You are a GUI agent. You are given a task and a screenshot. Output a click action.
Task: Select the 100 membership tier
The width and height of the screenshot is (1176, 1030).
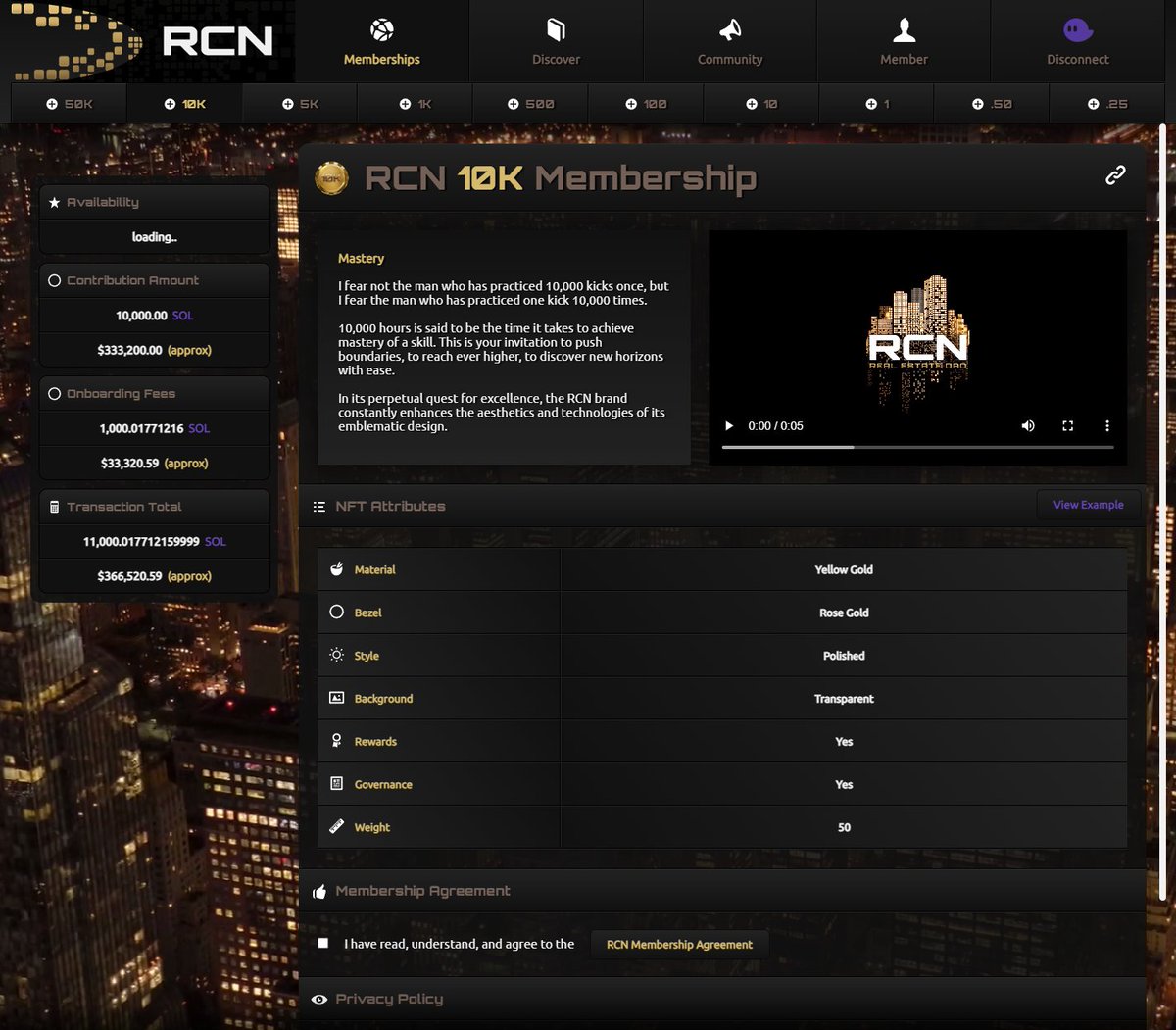tap(646, 104)
